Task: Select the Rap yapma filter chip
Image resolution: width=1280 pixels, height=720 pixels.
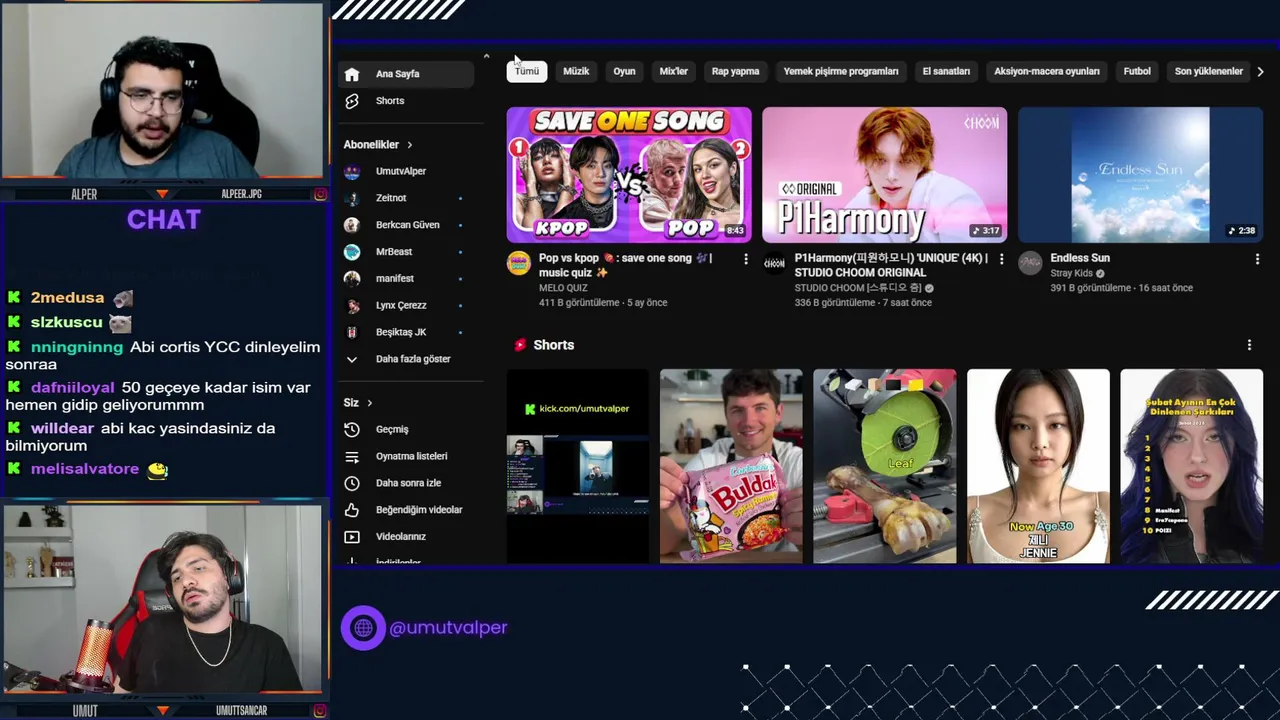Action: (735, 71)
